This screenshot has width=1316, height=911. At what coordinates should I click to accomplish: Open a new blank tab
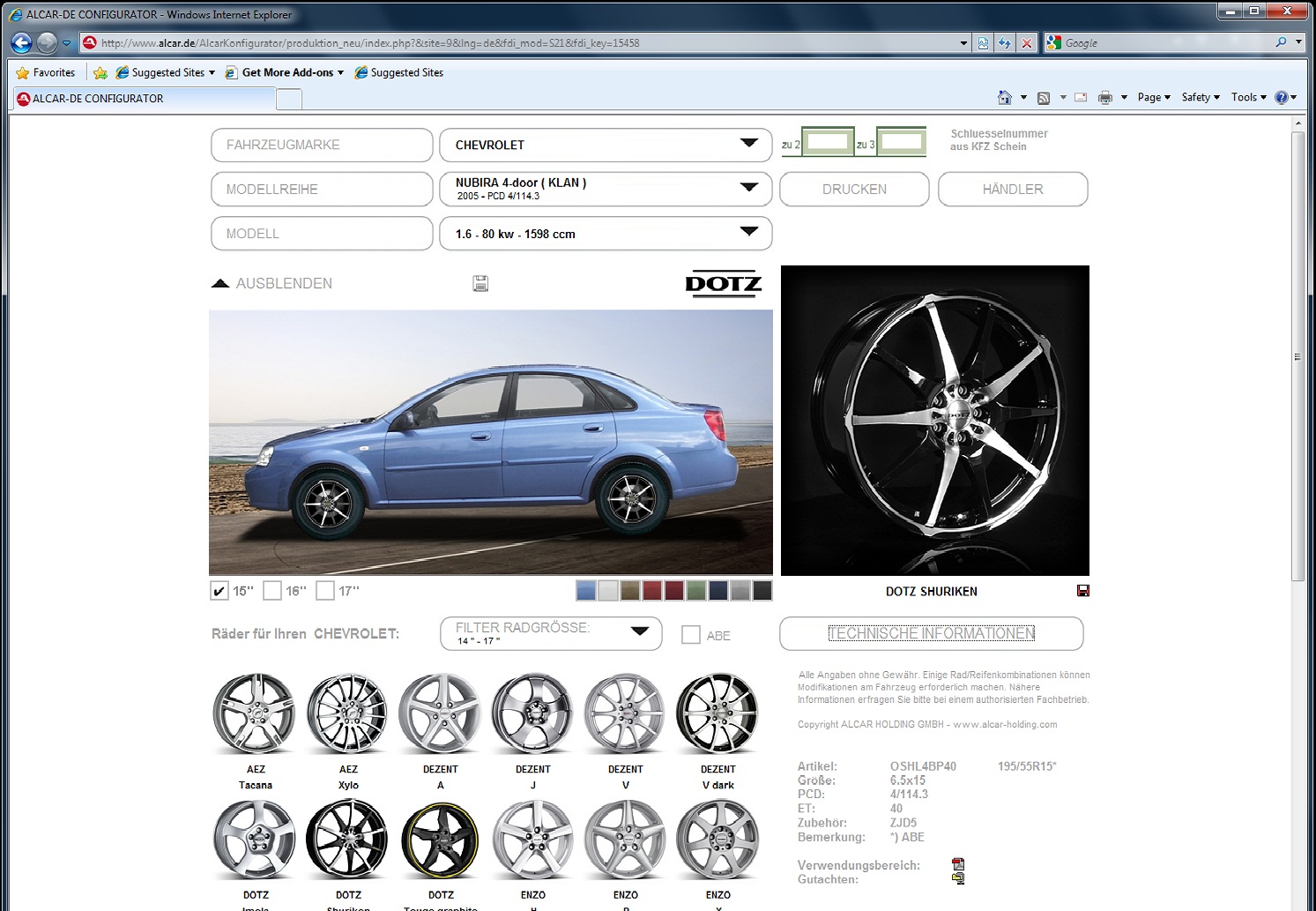pyautogui.click(x=289, y=100)
